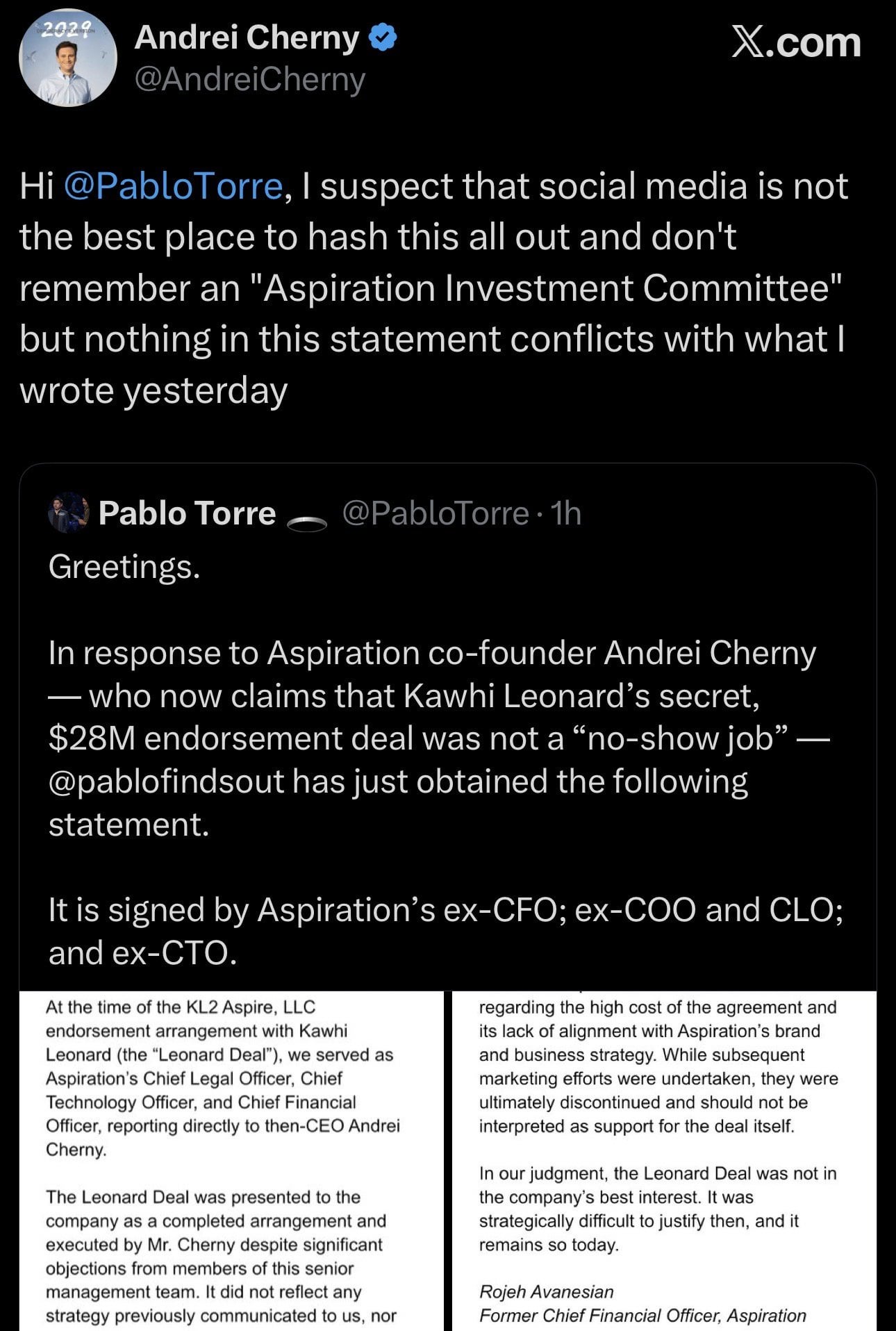
Task: Click the gray @PabloTorre handle in quote
Action: [x=435, y=513]
